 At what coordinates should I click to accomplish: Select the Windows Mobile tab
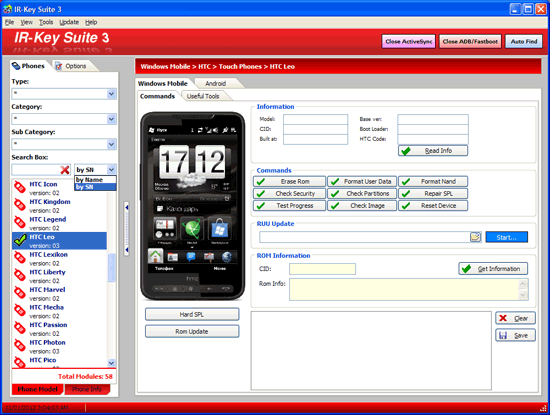coord(163,83)
